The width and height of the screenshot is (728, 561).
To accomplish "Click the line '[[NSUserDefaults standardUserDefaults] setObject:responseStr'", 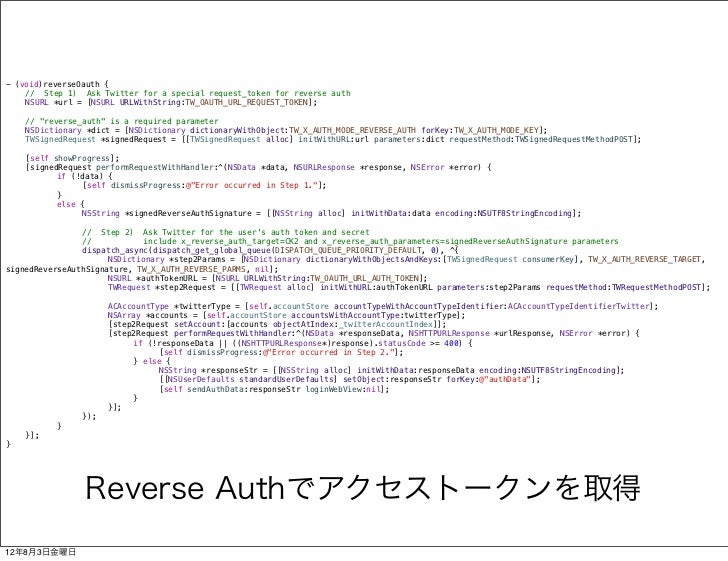I will 350,379.
